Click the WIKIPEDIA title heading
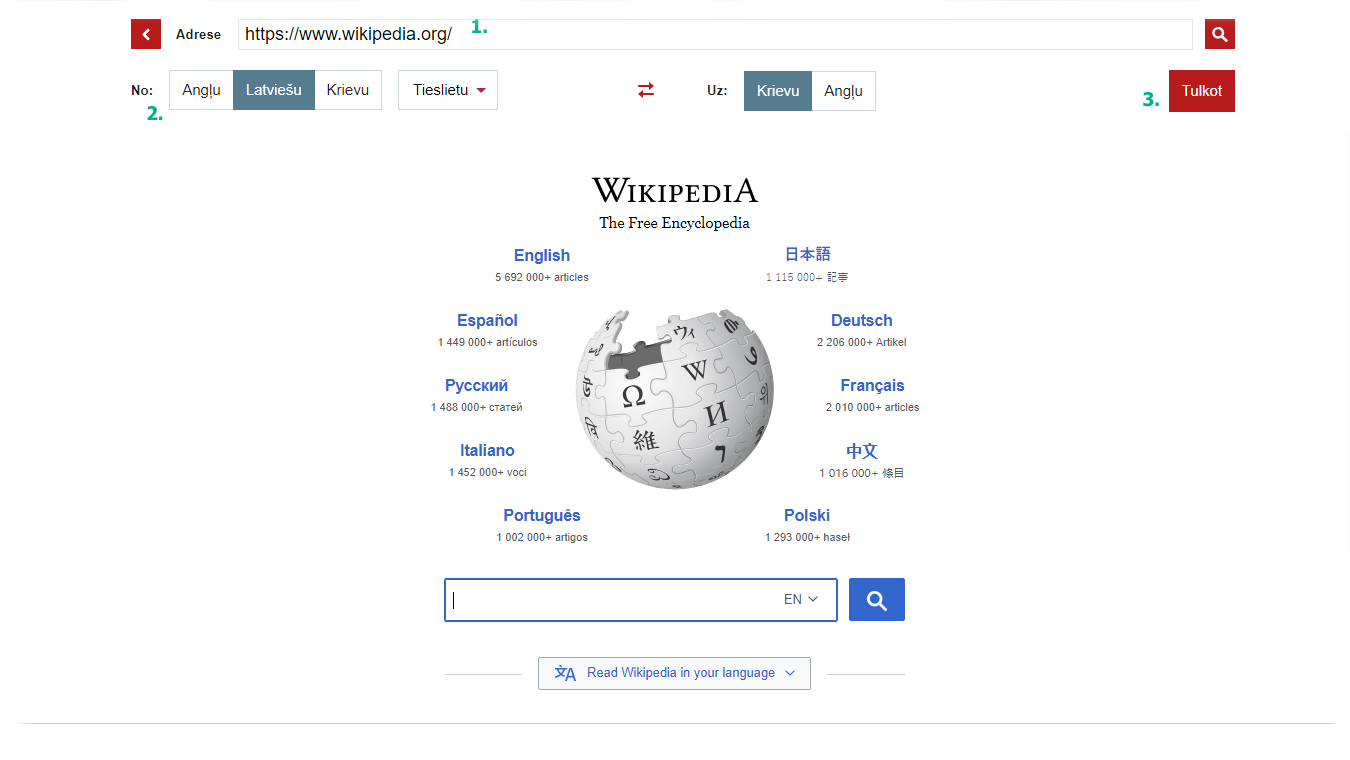 pos(675,190)
